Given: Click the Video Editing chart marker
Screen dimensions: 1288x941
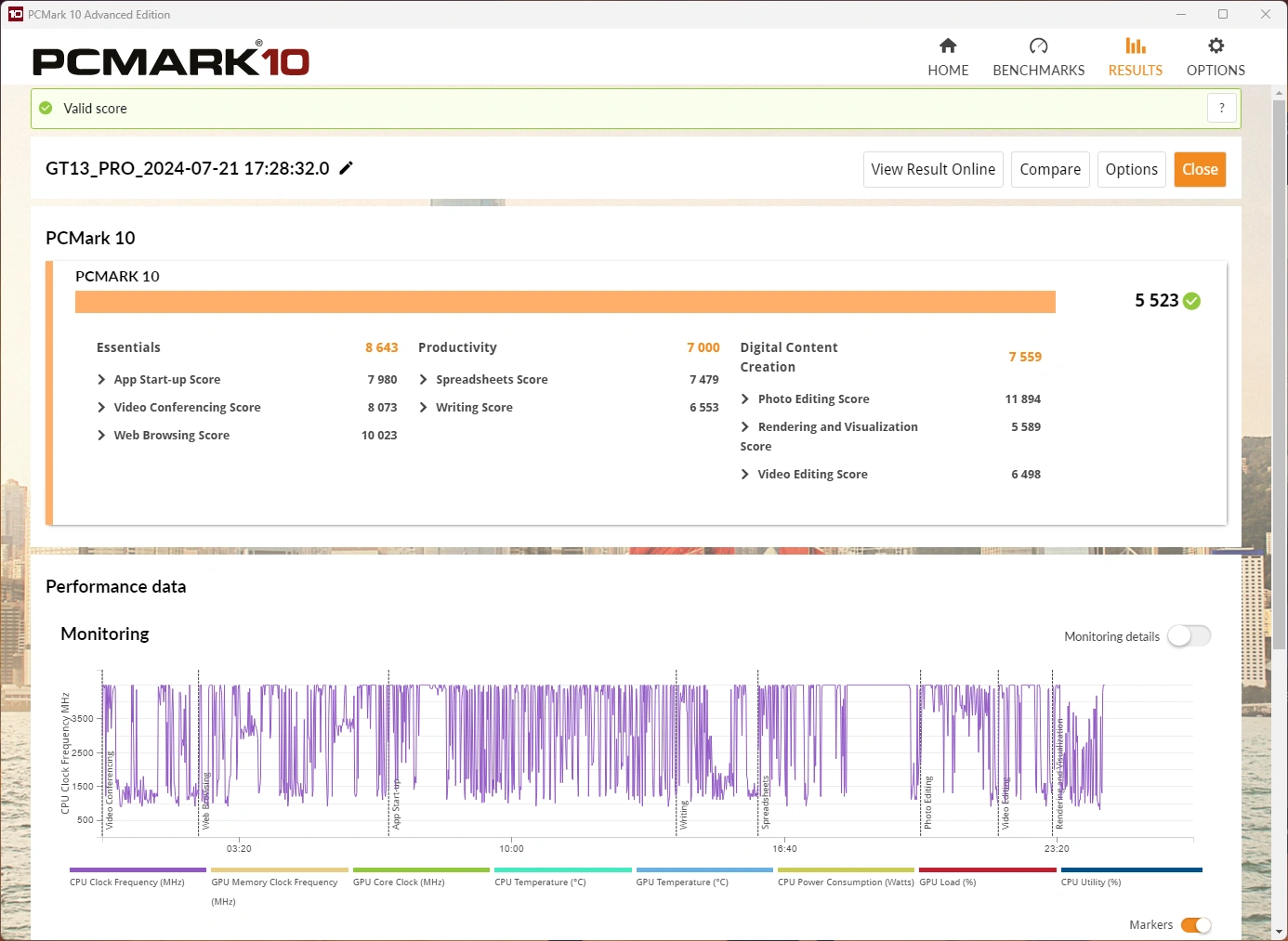Looking at the screenshot, I should pos(1005,804).
